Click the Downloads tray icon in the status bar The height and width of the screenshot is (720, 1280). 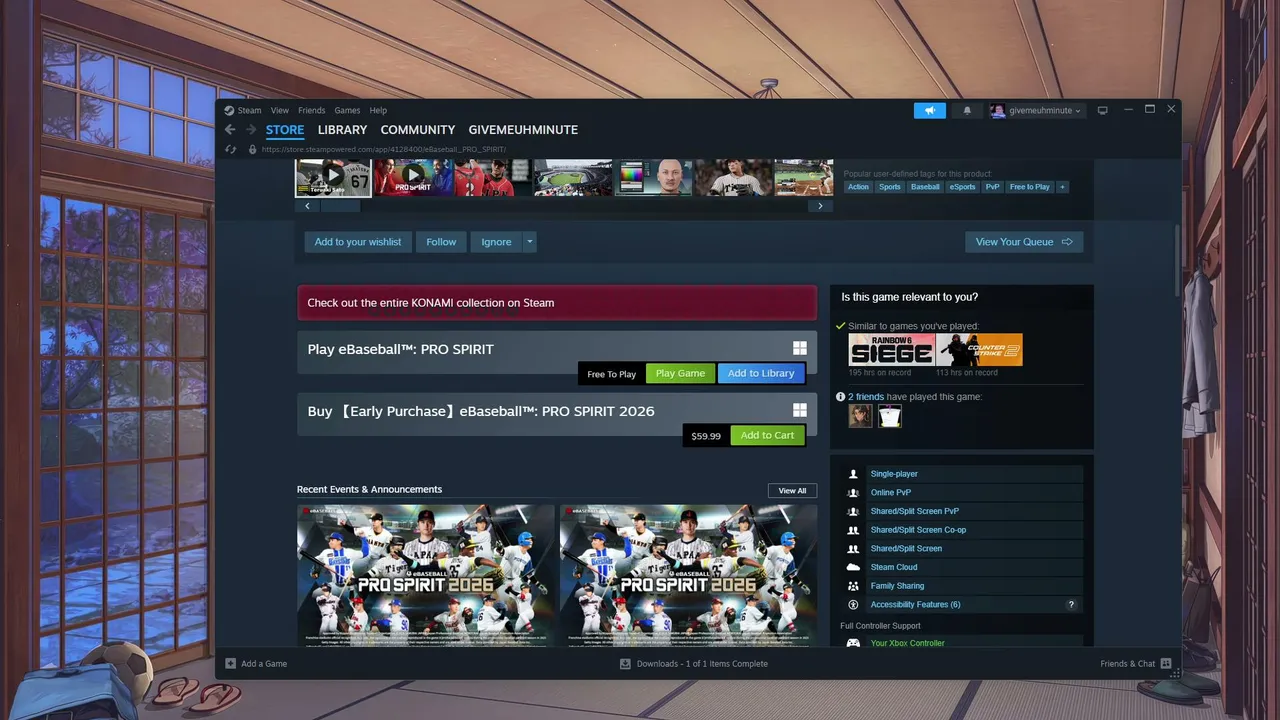pyautogui.click(x=625, y=663)
